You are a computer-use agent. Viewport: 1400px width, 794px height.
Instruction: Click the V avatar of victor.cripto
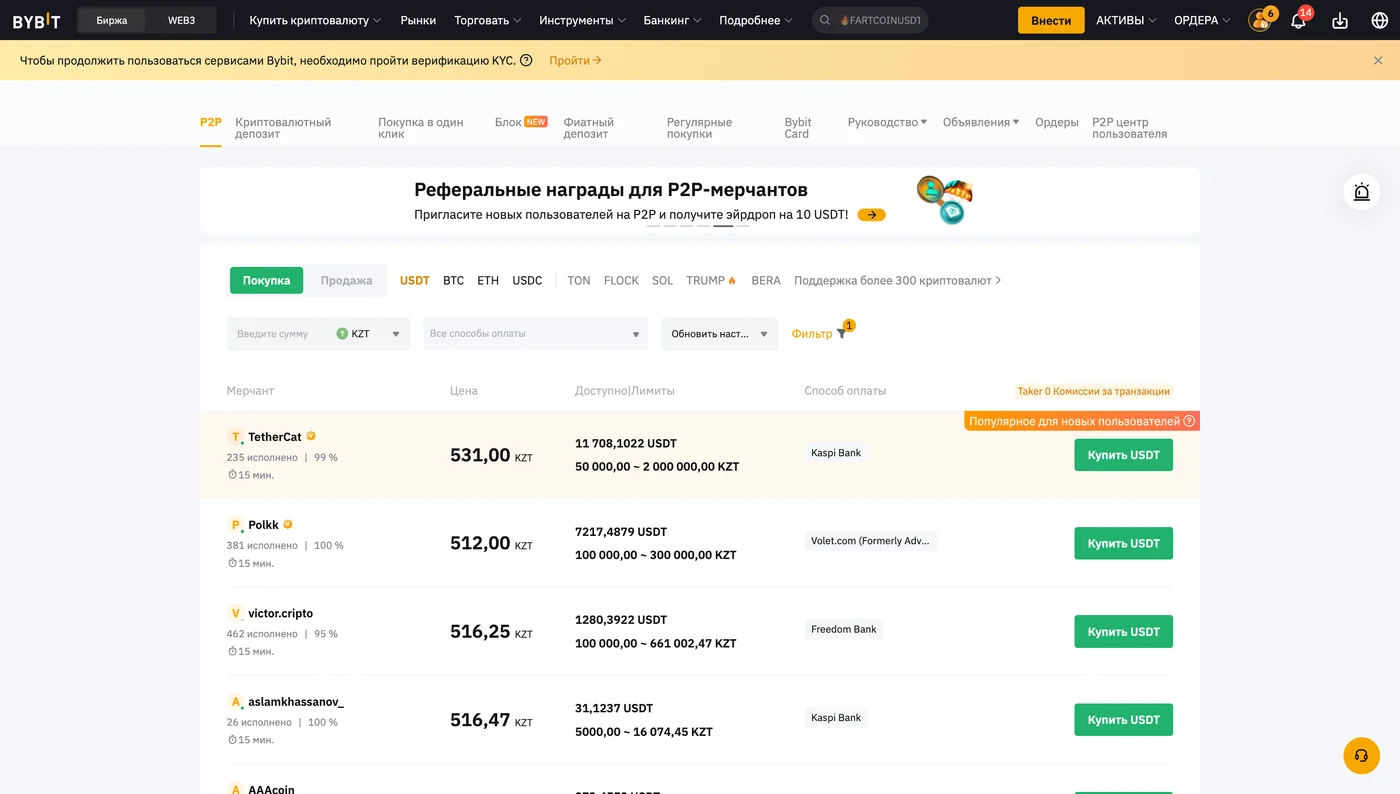(235, 613)
